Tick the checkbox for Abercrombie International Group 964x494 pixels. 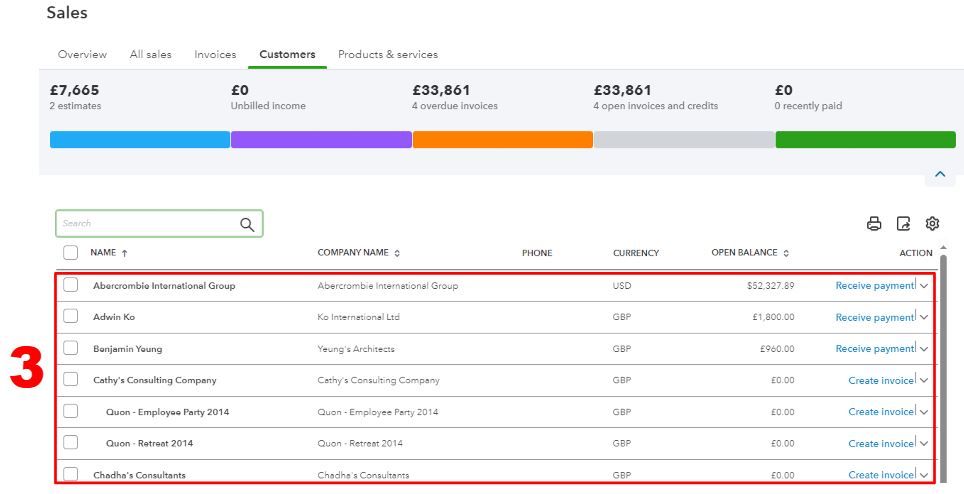click(71, 285)
